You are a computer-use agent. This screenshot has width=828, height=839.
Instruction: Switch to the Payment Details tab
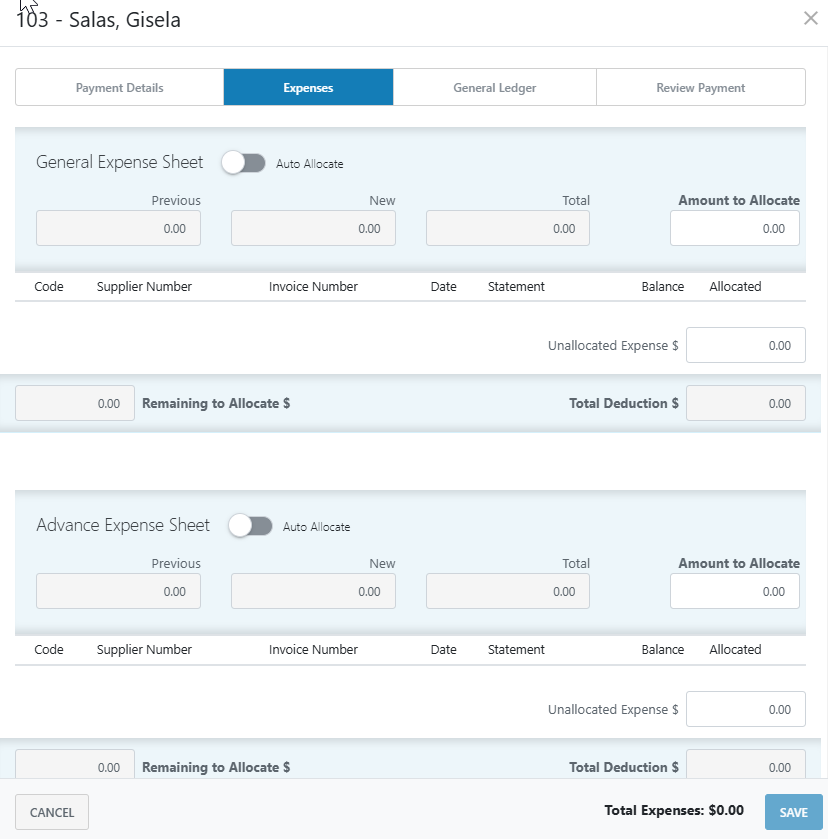(x=119, y=87)
